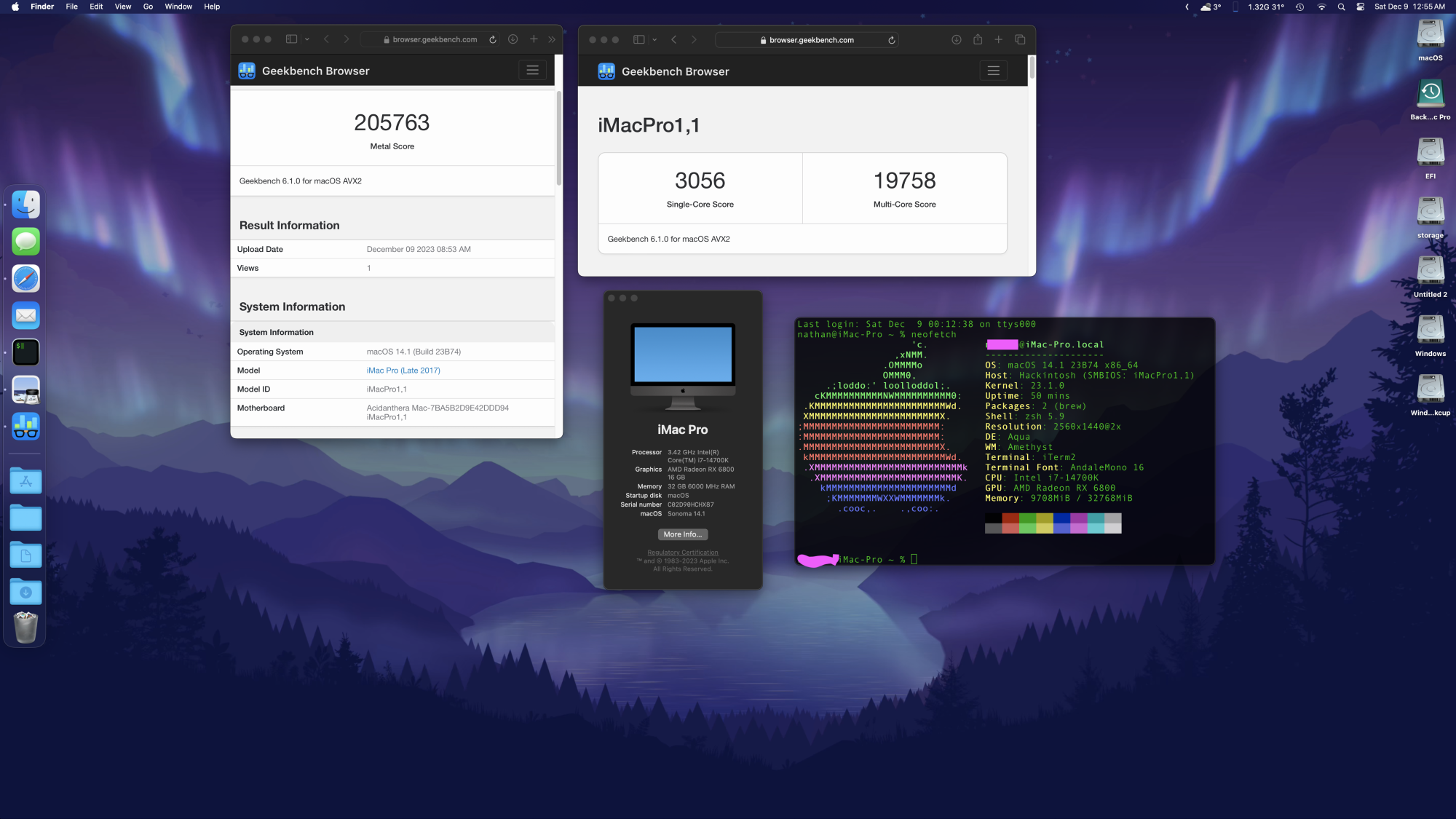Open Mail from the Dock
This screenshot has height=819, width=1456.
coord(26,316)
